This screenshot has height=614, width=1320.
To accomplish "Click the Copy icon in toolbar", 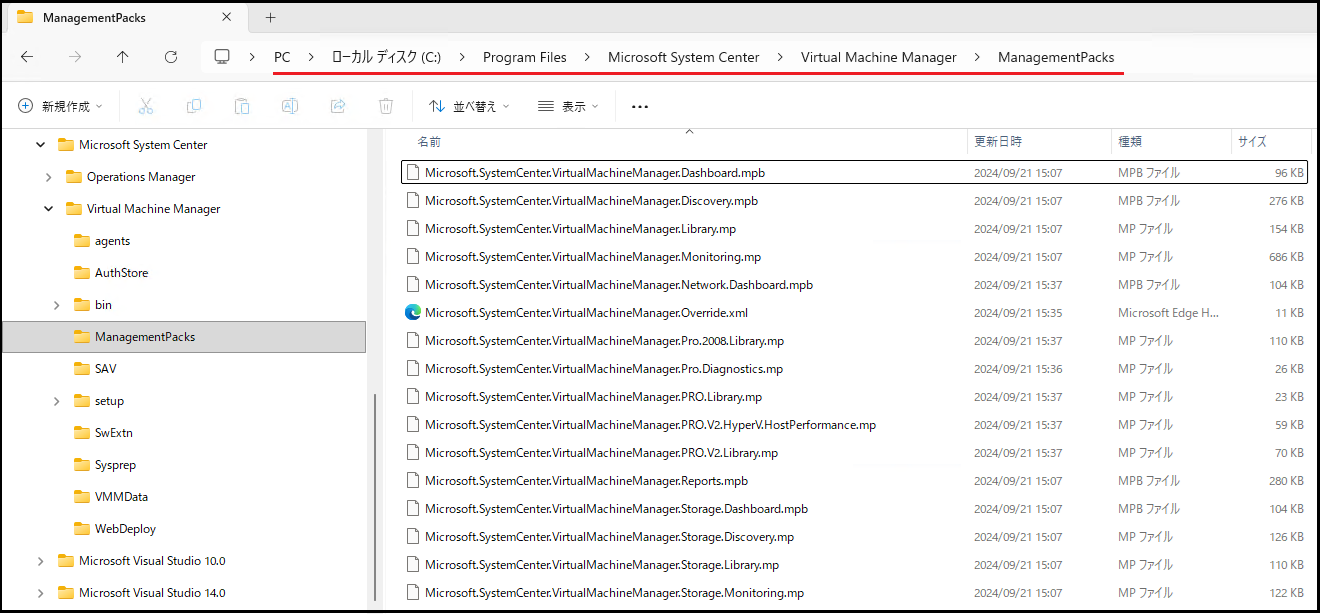I will 194,106.
